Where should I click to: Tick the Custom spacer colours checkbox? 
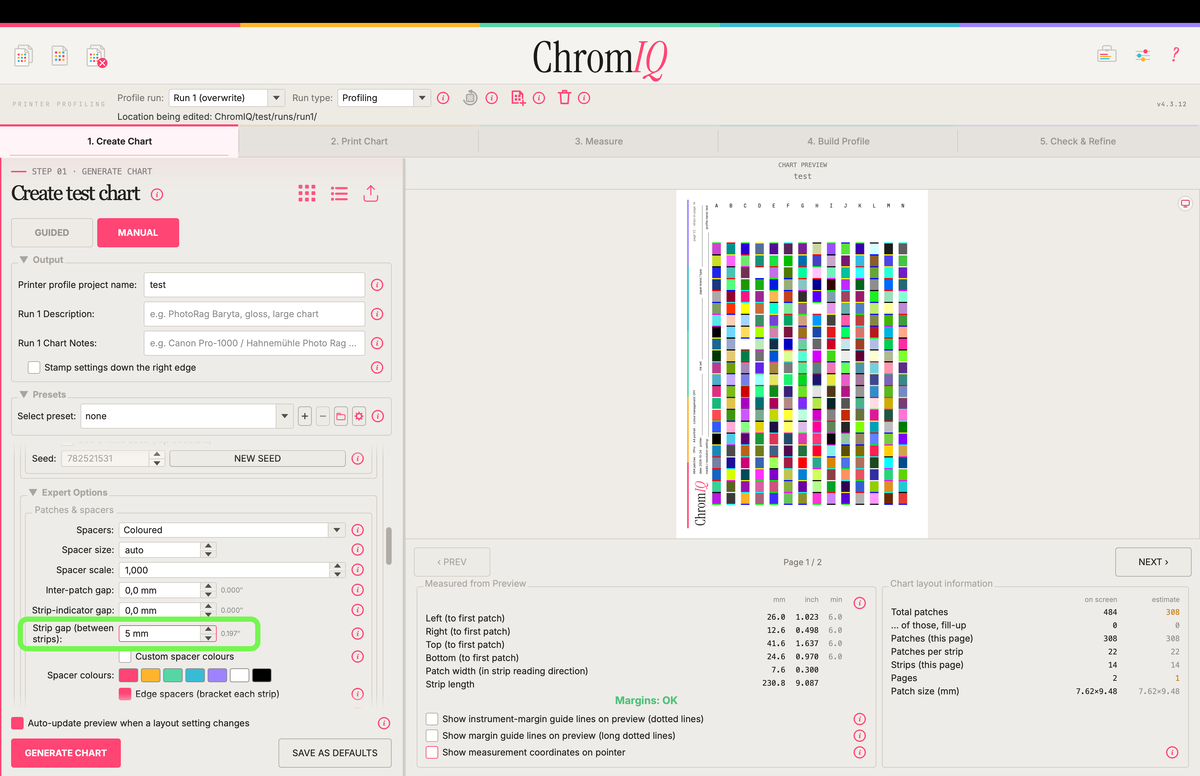click(x=125, y=657)
